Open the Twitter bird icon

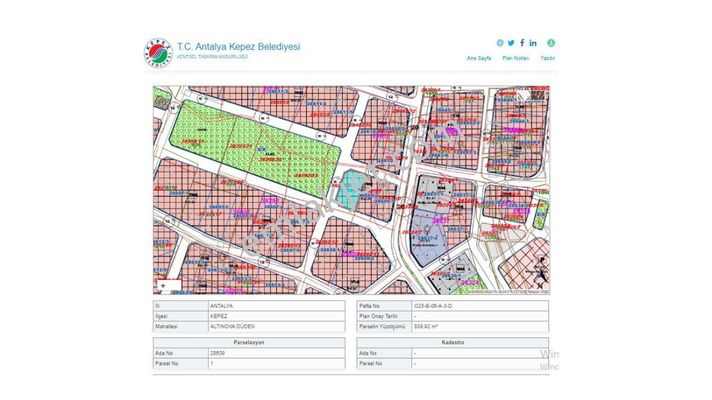pos(511,43)
